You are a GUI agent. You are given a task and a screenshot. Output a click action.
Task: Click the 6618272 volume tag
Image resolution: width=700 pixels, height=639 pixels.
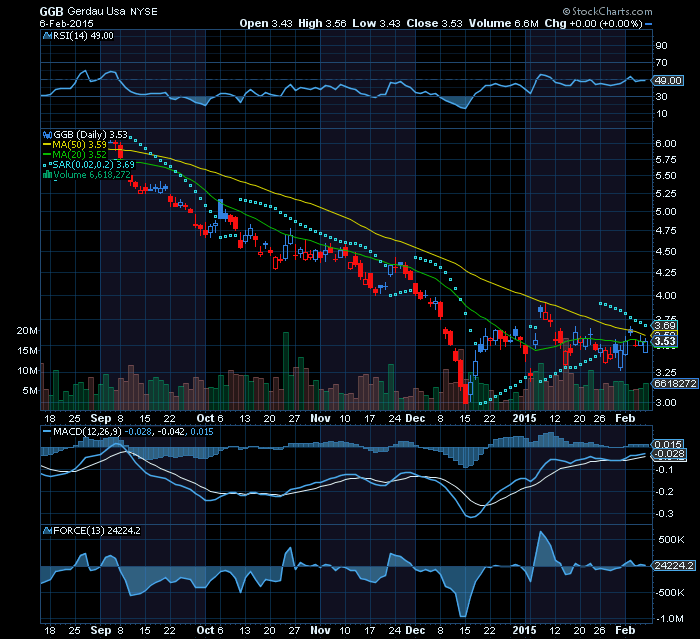(x=675, y=384)
